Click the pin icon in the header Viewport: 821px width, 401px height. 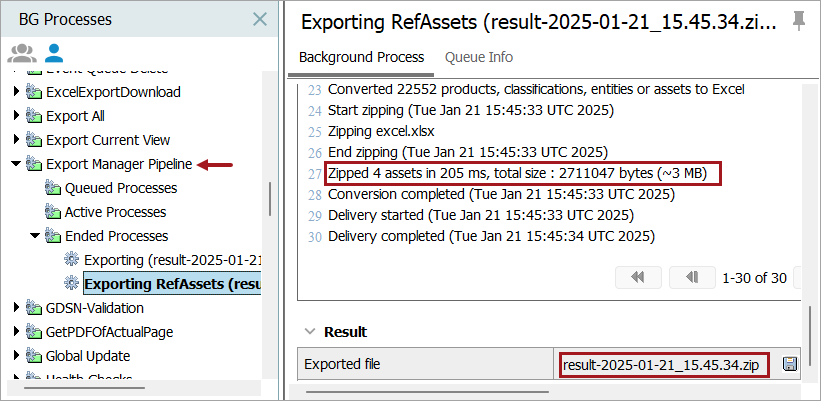point(798,22)
